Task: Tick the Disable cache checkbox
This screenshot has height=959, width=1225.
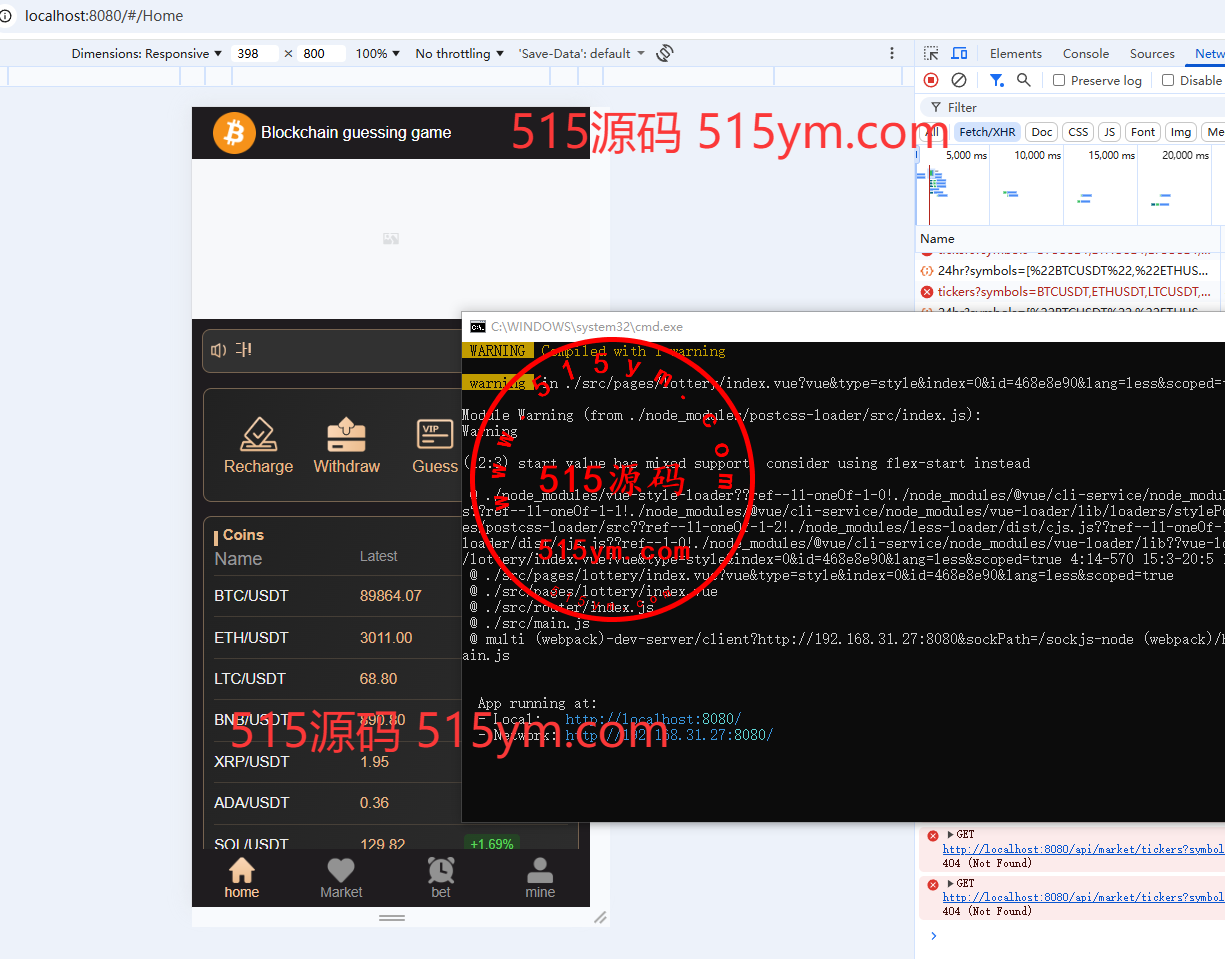Action: 1168,80
